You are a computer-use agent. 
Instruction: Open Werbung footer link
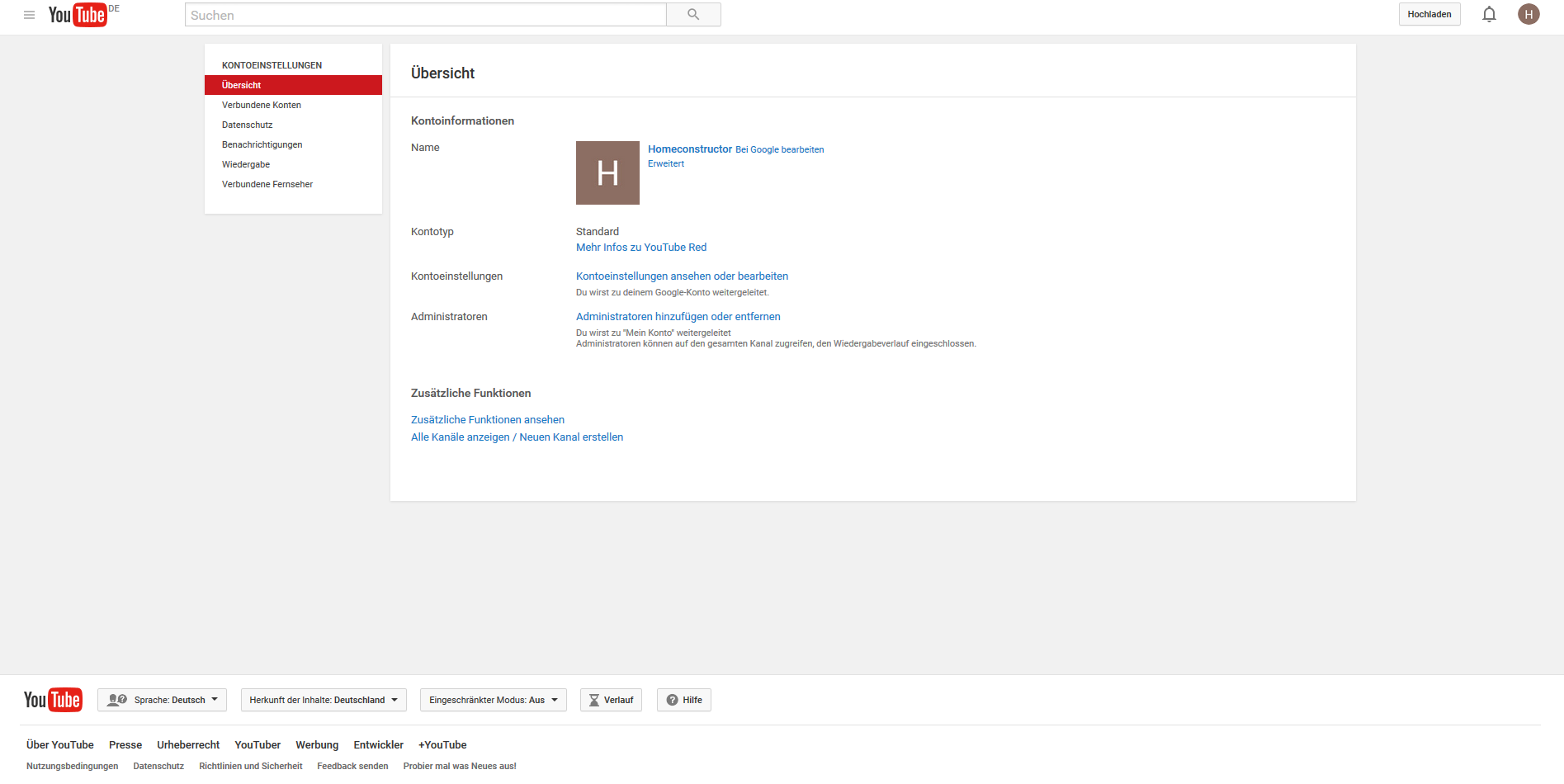(317, 745)
